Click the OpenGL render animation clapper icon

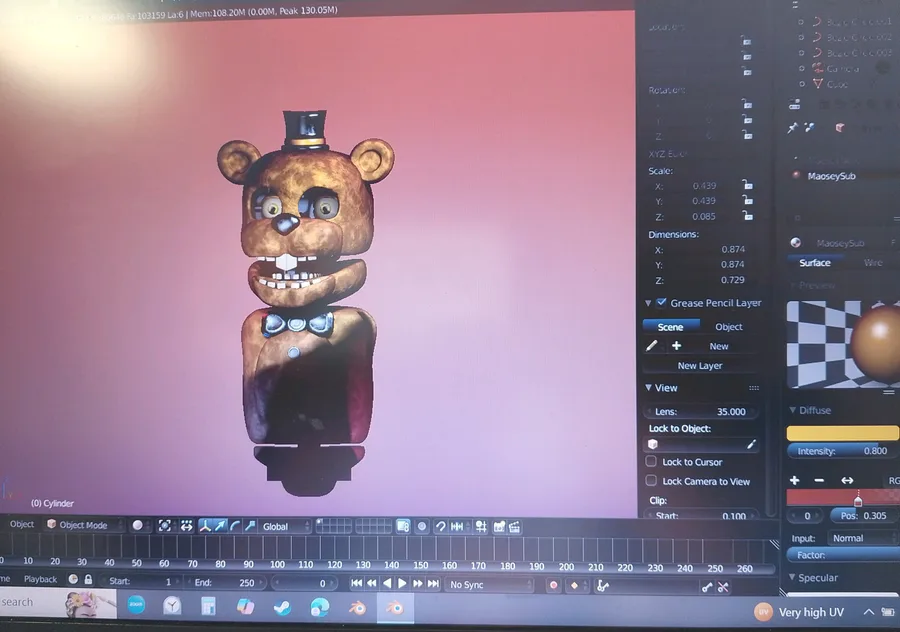(515, 526)
